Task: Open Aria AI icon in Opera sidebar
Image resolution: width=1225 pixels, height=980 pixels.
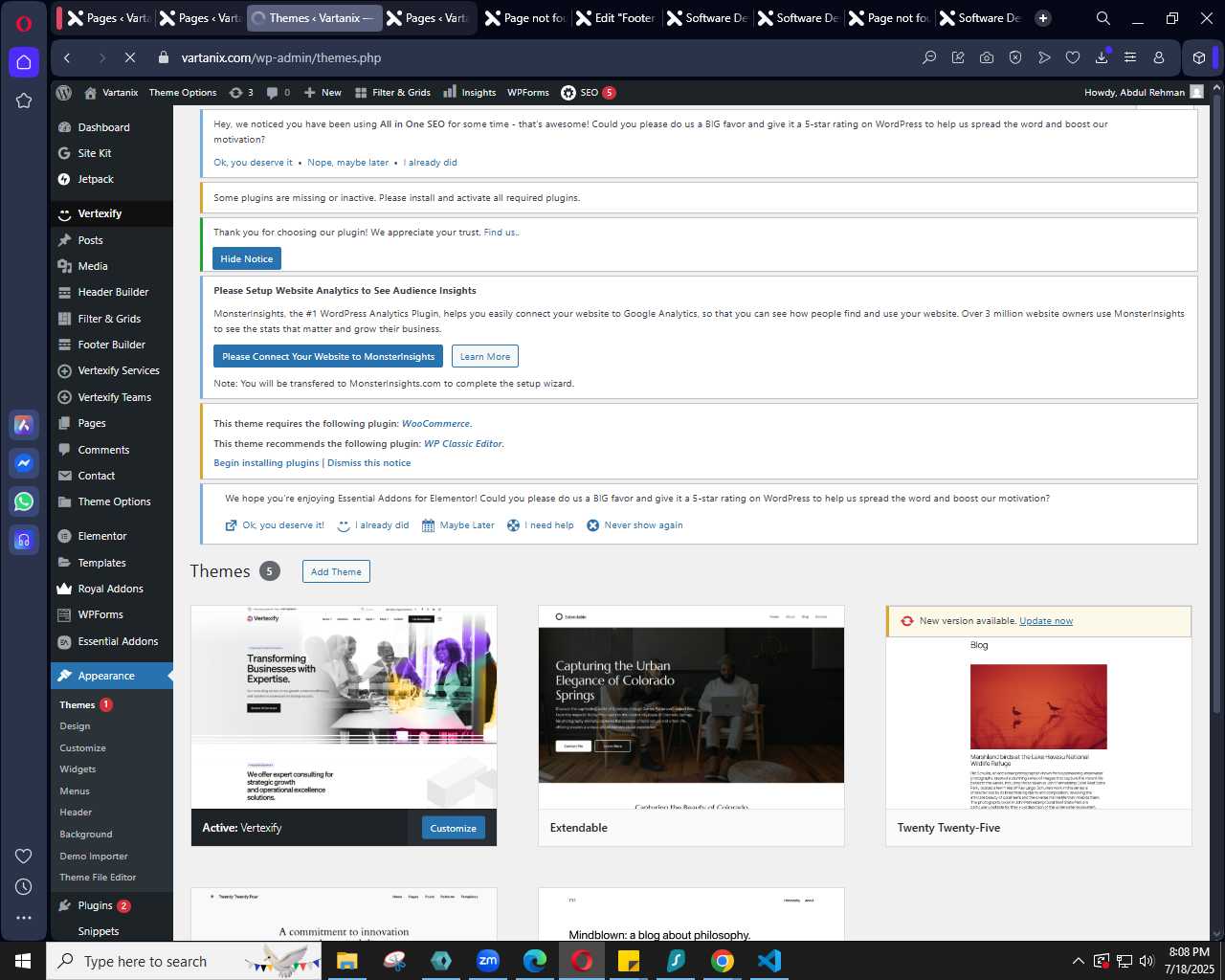Action: coord(24,425)
